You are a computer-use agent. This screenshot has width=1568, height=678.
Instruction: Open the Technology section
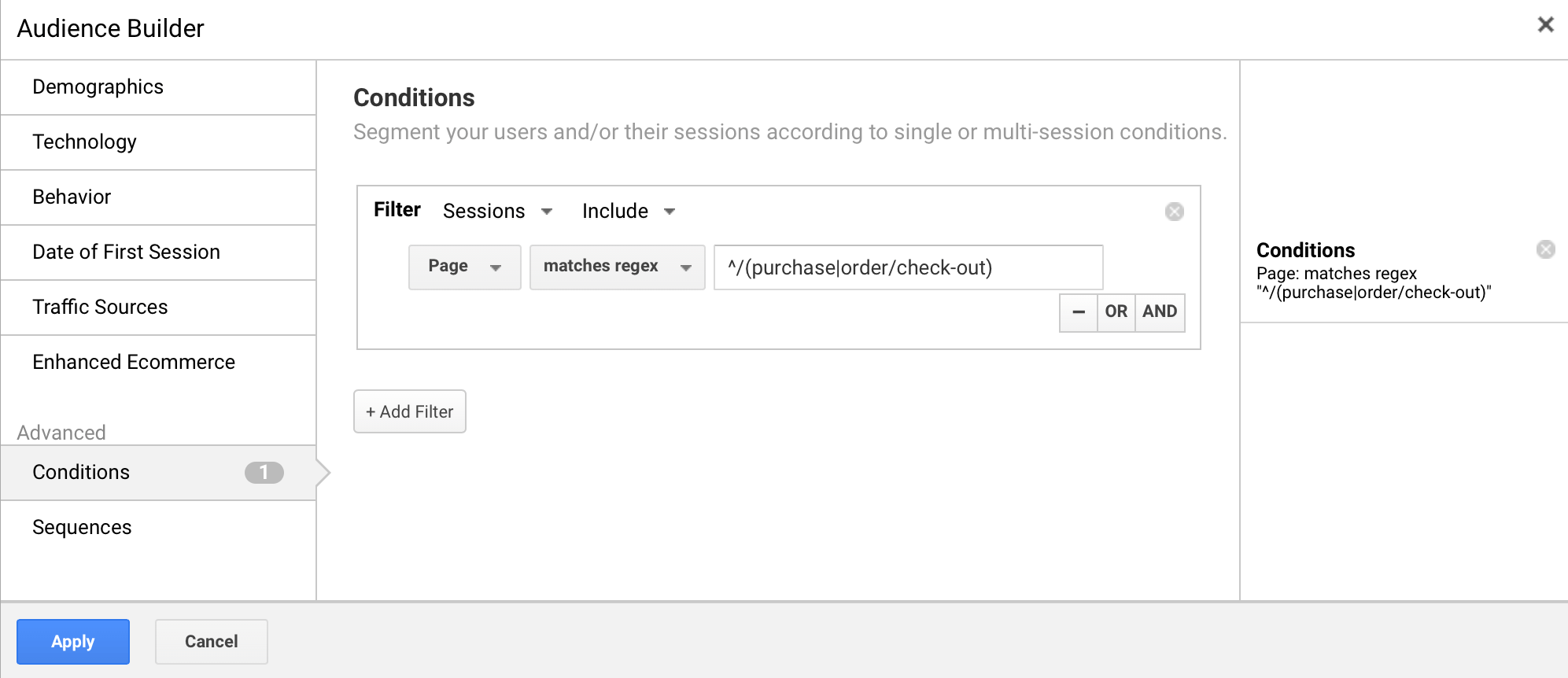[158, 142]
